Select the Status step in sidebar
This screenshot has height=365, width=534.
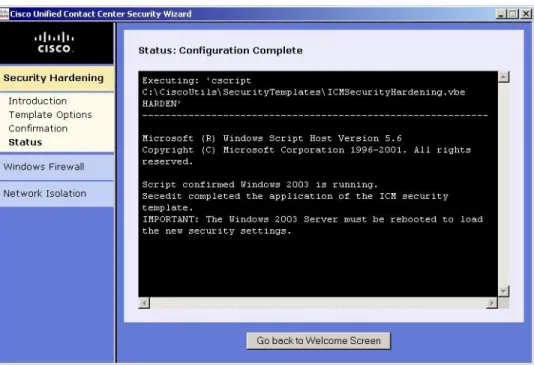pyautogui.click(x=25, y=142)
